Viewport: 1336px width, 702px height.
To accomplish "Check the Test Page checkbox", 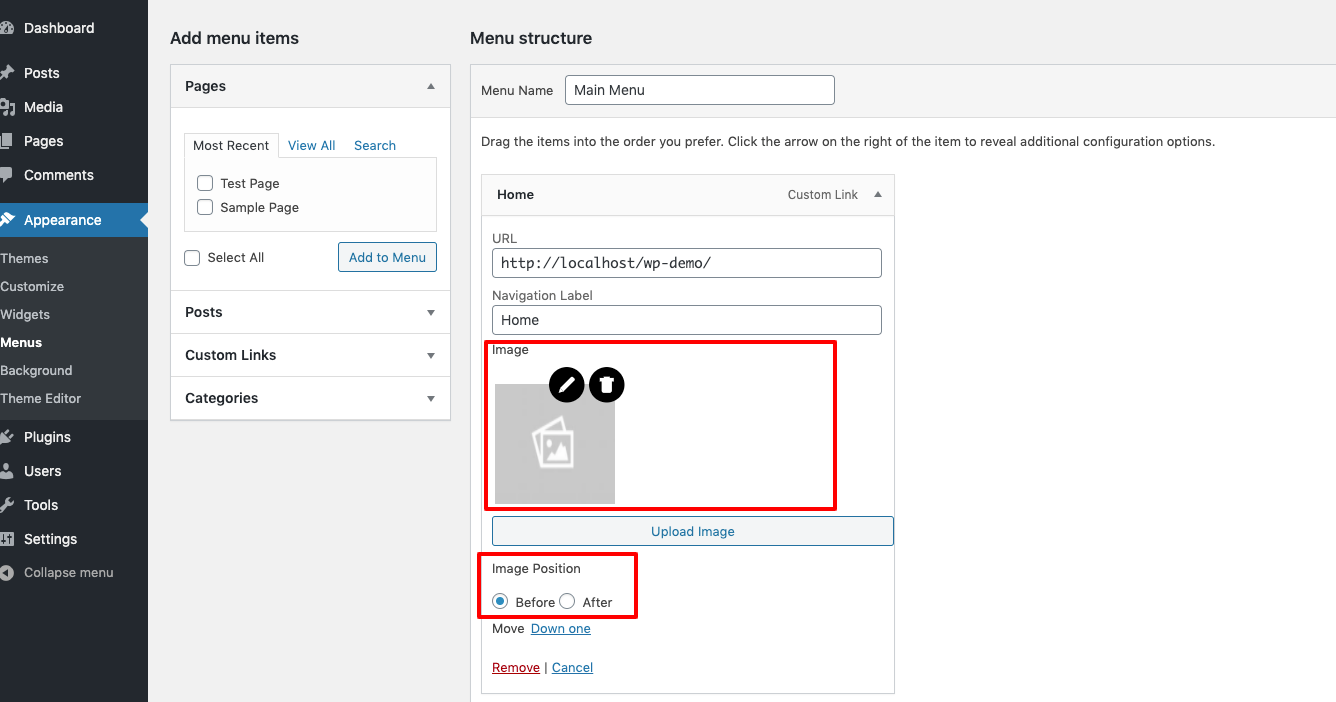I will (205, 183).
